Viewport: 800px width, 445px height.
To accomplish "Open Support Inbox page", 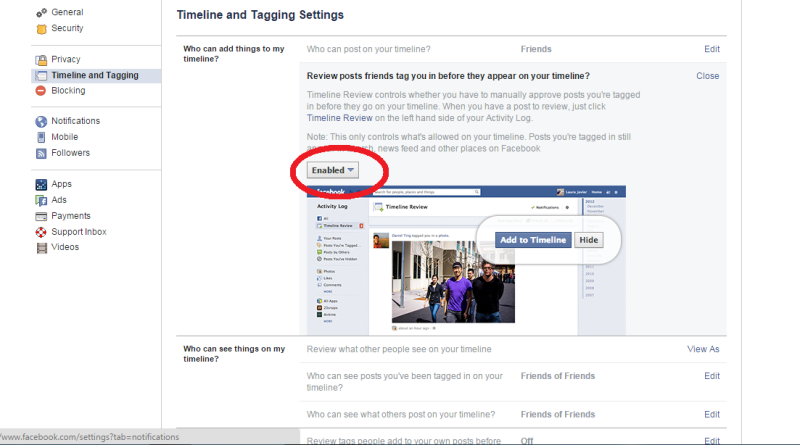I will point(79,232).
